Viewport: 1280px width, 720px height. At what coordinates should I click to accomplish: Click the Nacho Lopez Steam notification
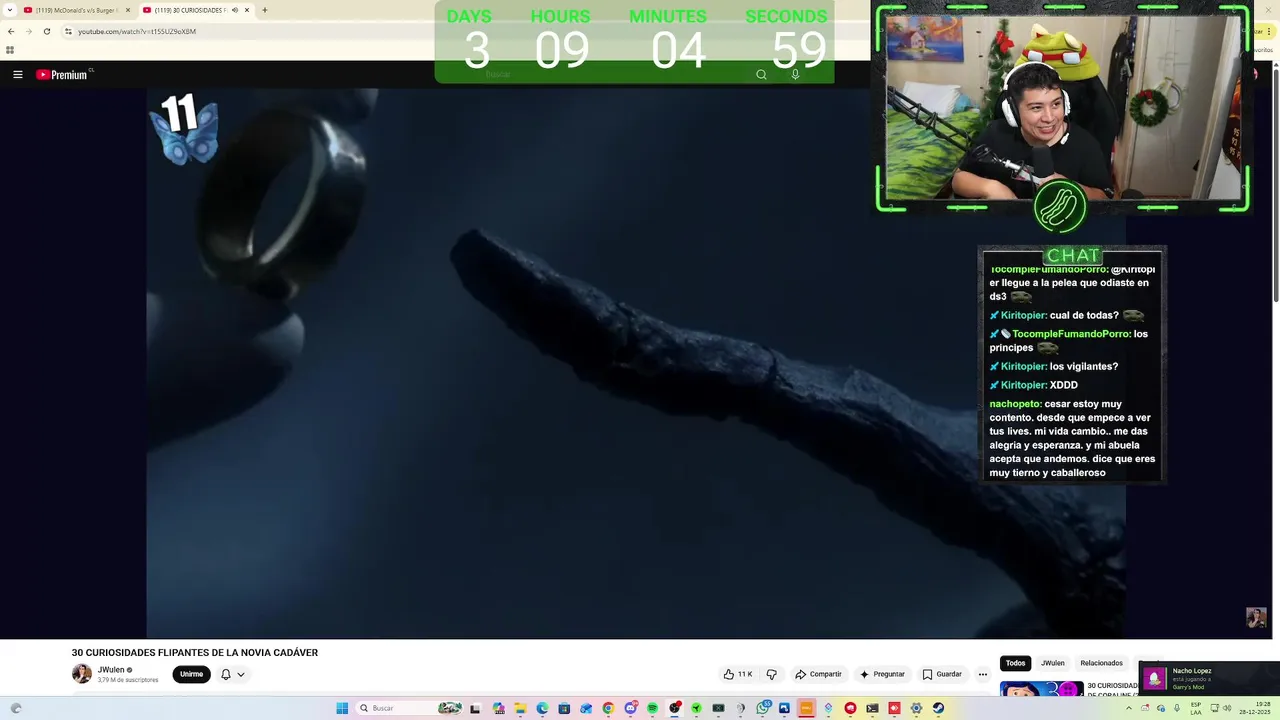point(1208,678)
